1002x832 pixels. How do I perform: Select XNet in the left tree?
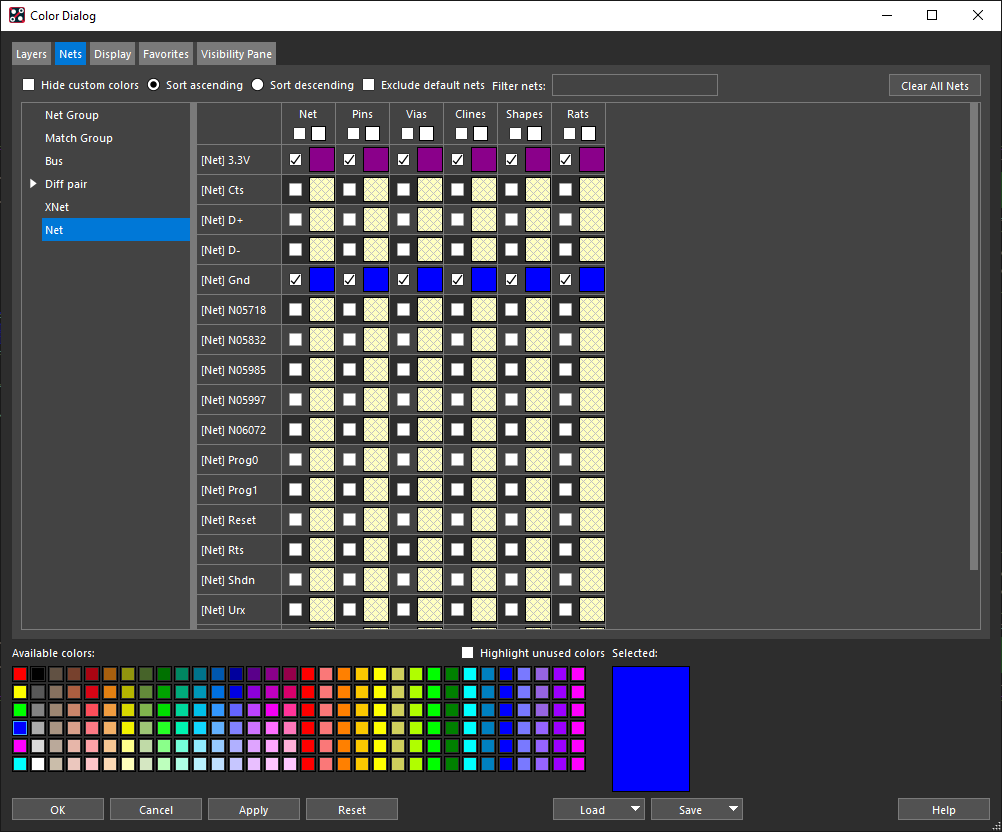point(57,207)
